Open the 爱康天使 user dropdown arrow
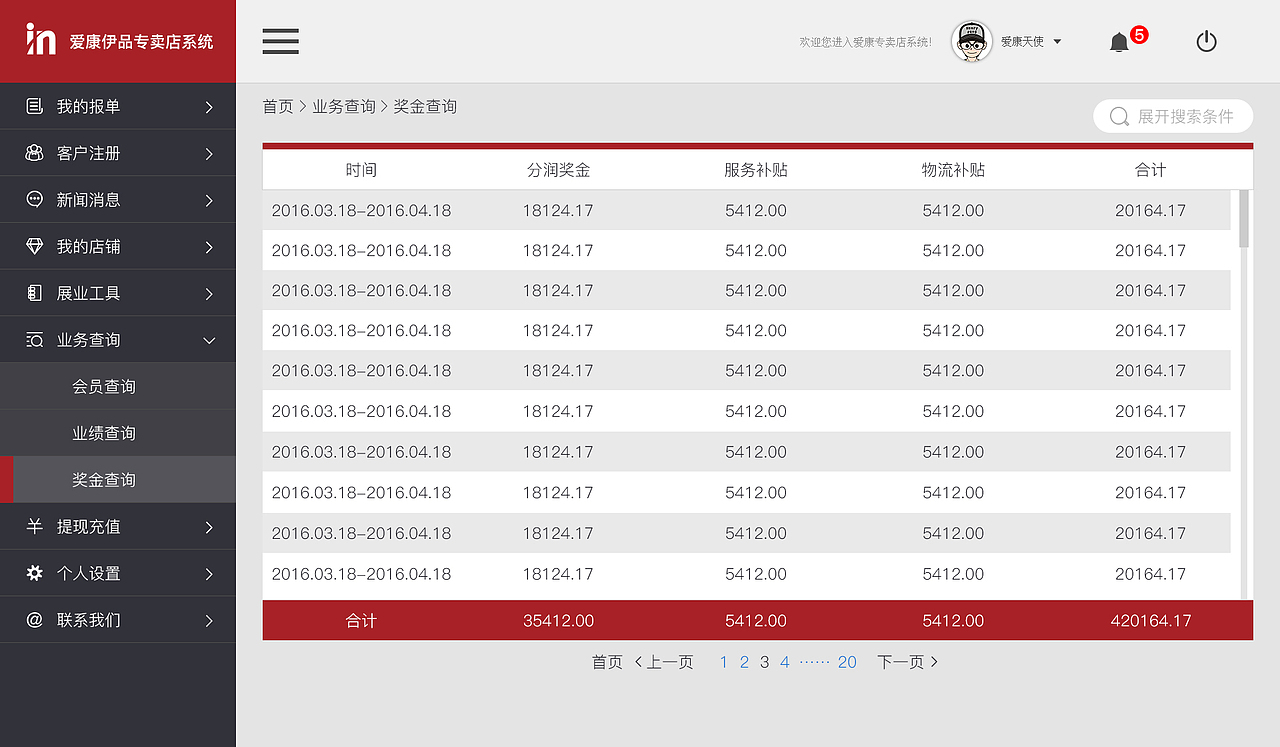Viewport: 1280px width, 747px height. pos(1059,42)
